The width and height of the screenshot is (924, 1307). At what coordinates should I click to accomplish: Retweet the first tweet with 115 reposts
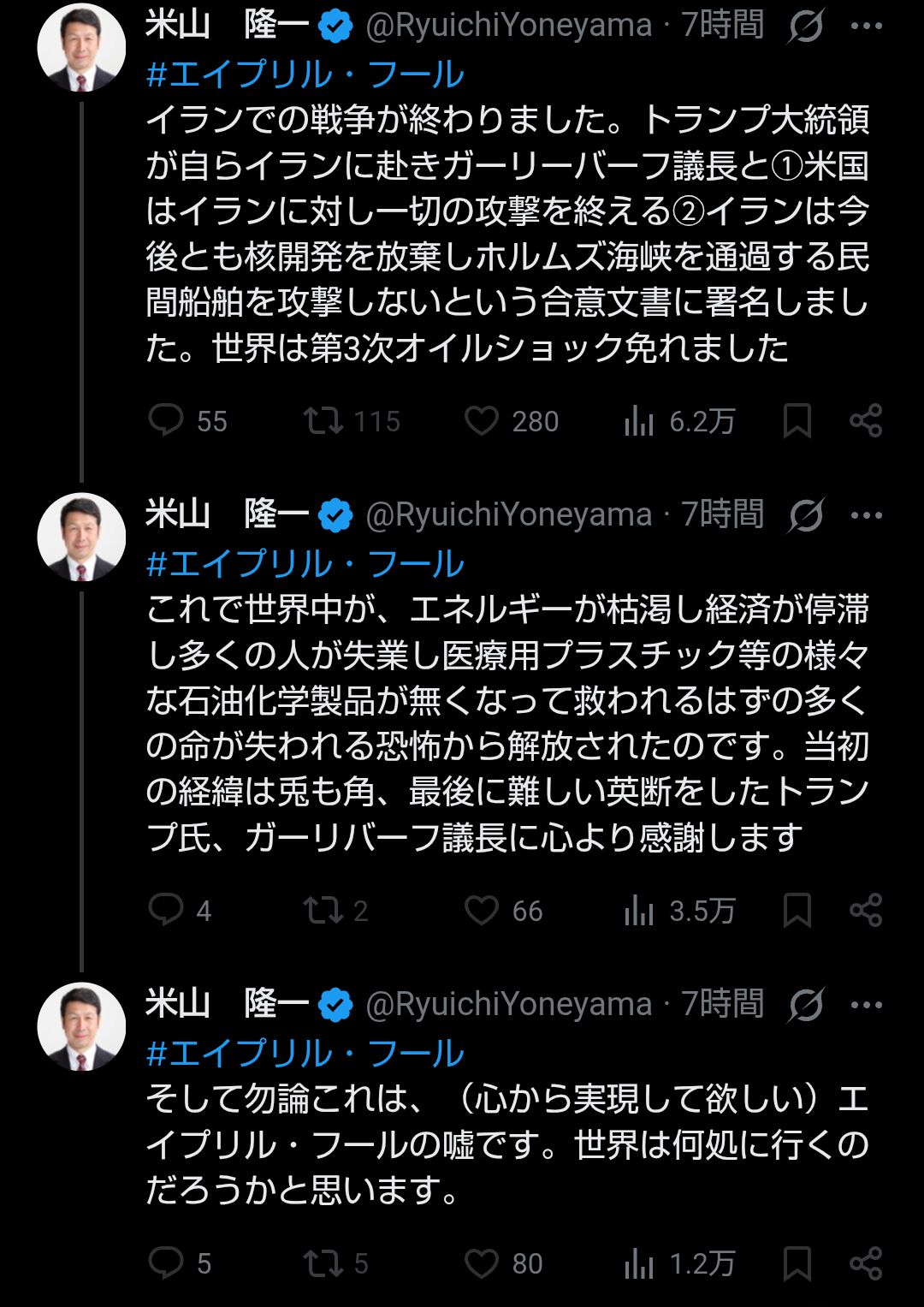click(323, 421)
